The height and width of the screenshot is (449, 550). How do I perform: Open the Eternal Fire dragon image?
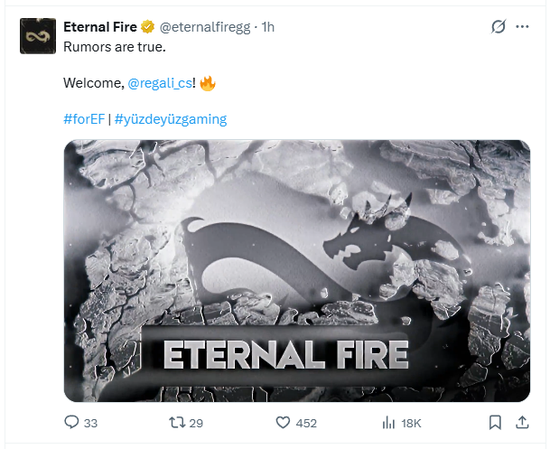click(x=297, y=271)
